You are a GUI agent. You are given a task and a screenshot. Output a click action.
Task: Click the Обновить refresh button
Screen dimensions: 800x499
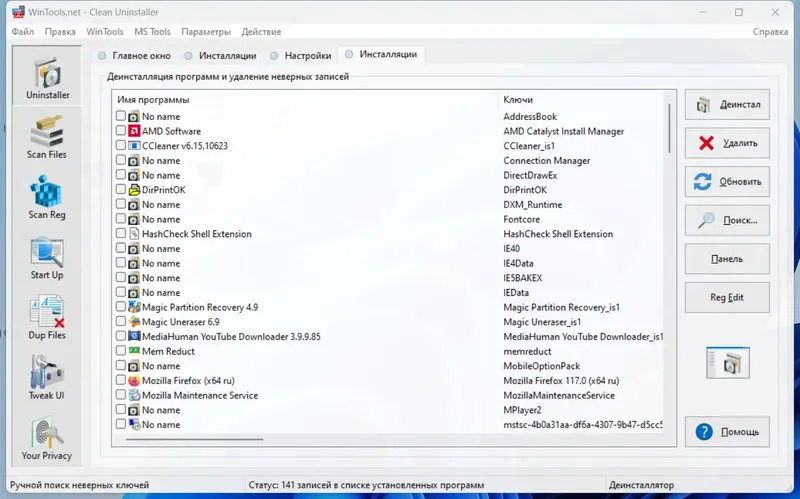pos(727,182)
